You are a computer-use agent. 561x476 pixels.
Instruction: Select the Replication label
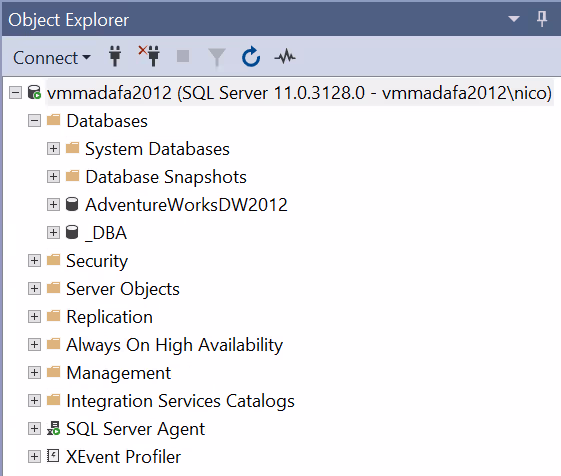[x=109, y=317]
